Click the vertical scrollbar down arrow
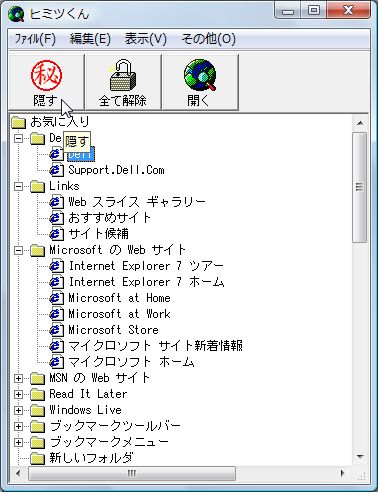The height and width of the screenshot is (492, 378). click(360, 456)
